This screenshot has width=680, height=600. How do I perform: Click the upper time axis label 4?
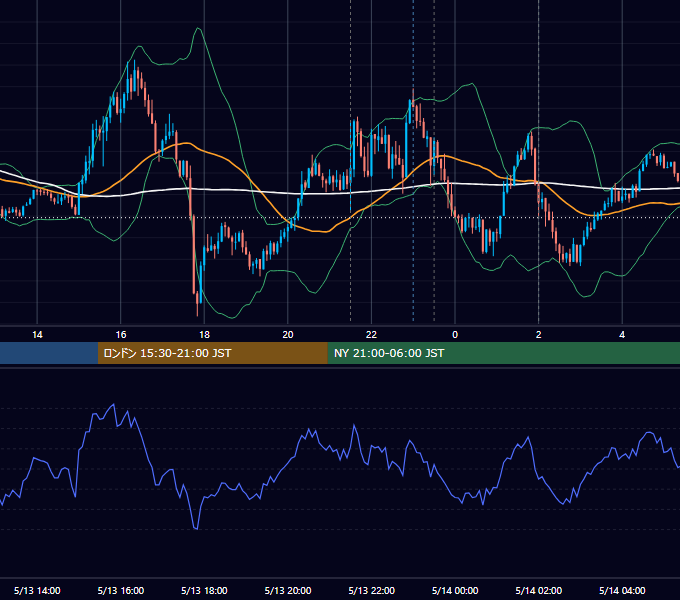click(622, 335)
